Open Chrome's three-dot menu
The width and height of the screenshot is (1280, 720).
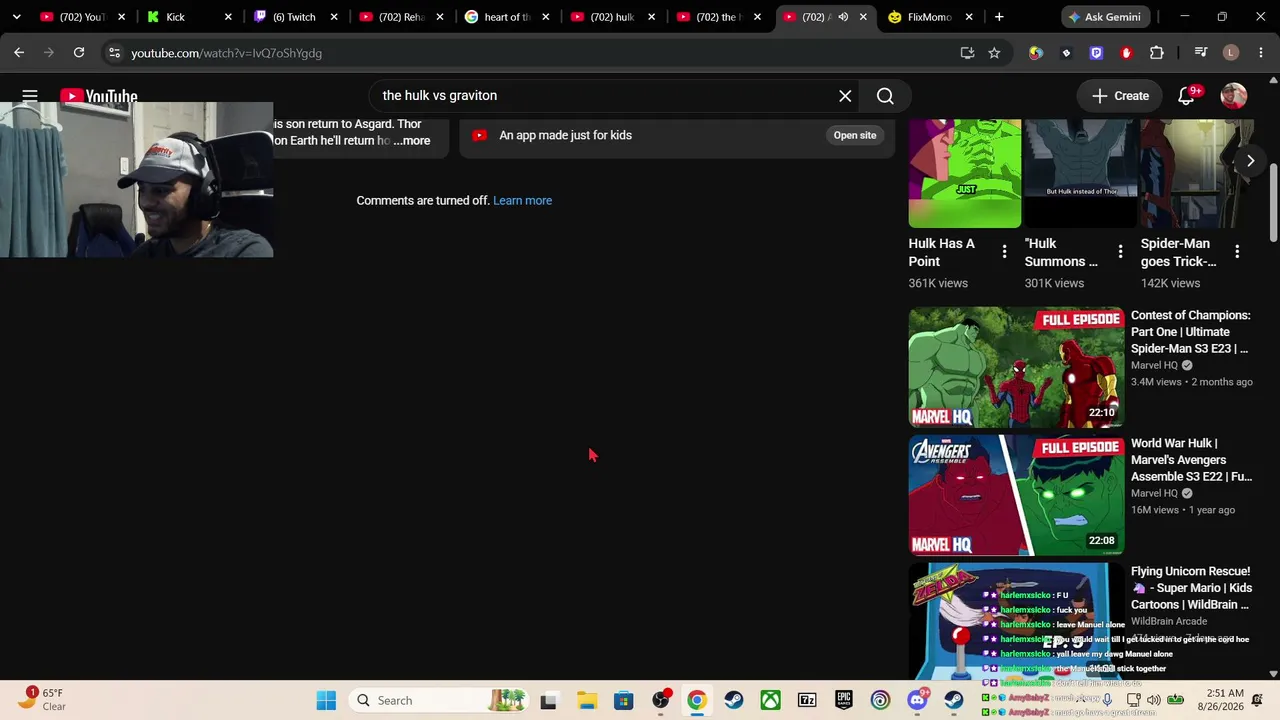1260,53
